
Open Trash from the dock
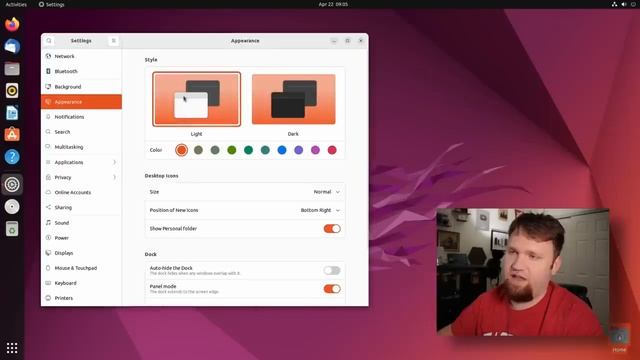[12, 229]
